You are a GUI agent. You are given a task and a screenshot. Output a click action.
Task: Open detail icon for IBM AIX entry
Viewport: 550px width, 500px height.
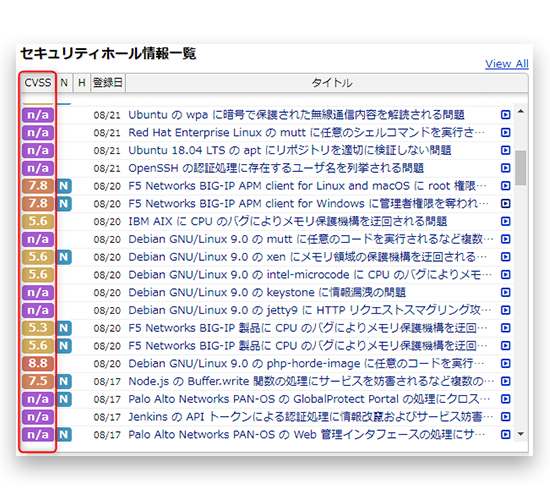pos(505,221)
